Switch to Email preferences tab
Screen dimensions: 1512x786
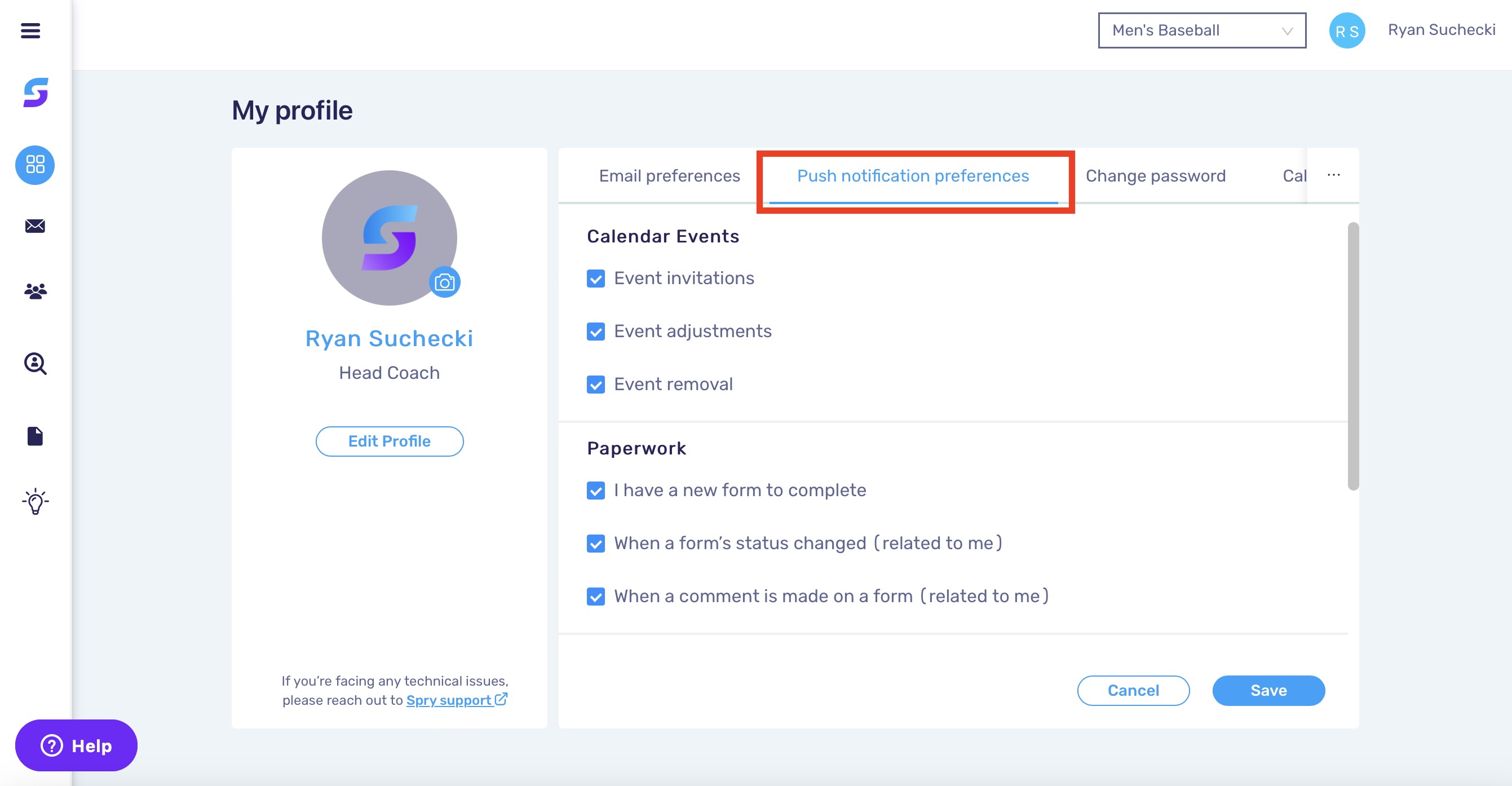669,176
